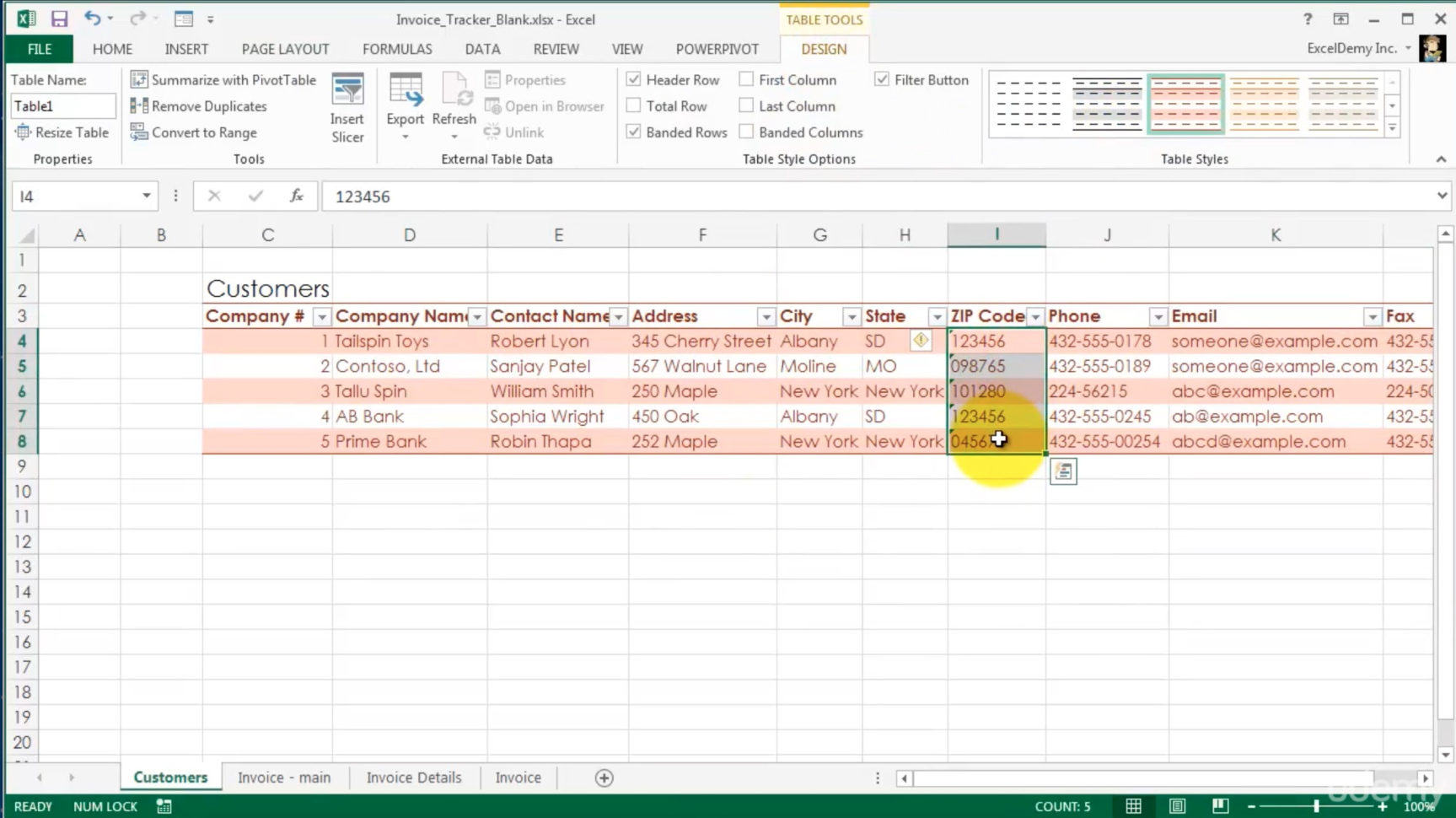Image resolution: width=1456 pixels, height=818 pixels.
Task: Uncheck the Banded Rows option
Action: (634, 132)
